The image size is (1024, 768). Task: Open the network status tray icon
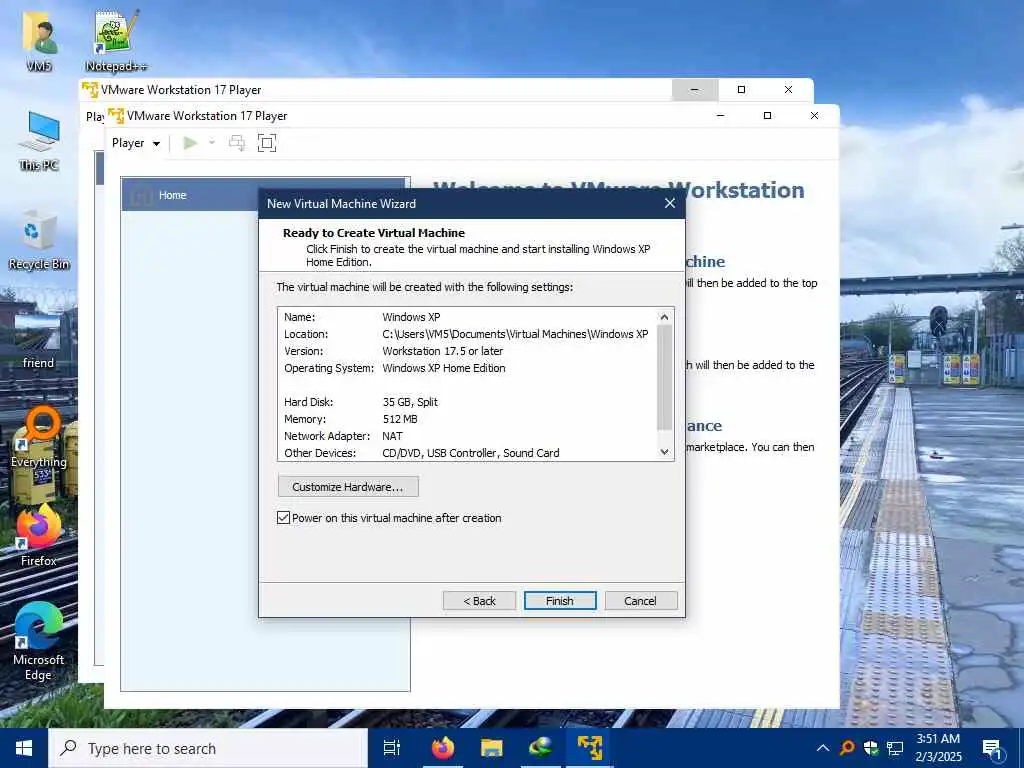click(x=895, y=748)
